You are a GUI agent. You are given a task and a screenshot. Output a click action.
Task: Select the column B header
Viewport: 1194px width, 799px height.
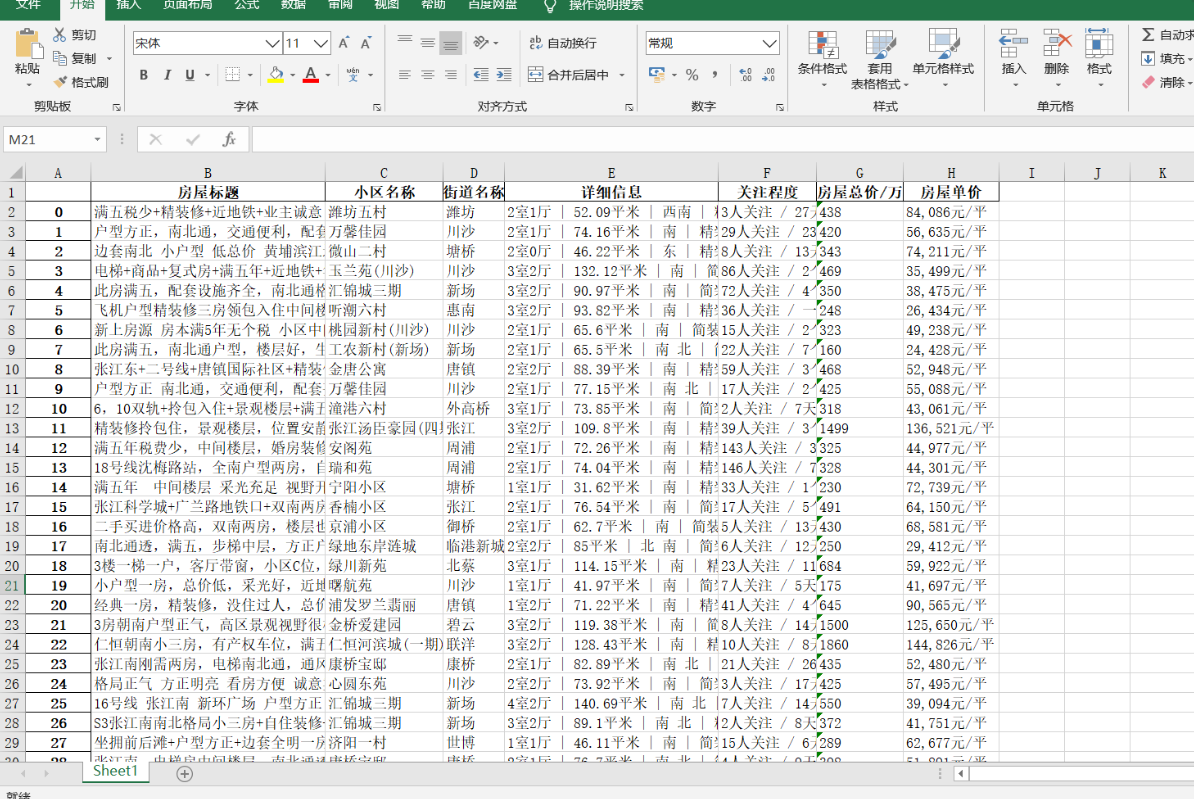pos(207,173)
